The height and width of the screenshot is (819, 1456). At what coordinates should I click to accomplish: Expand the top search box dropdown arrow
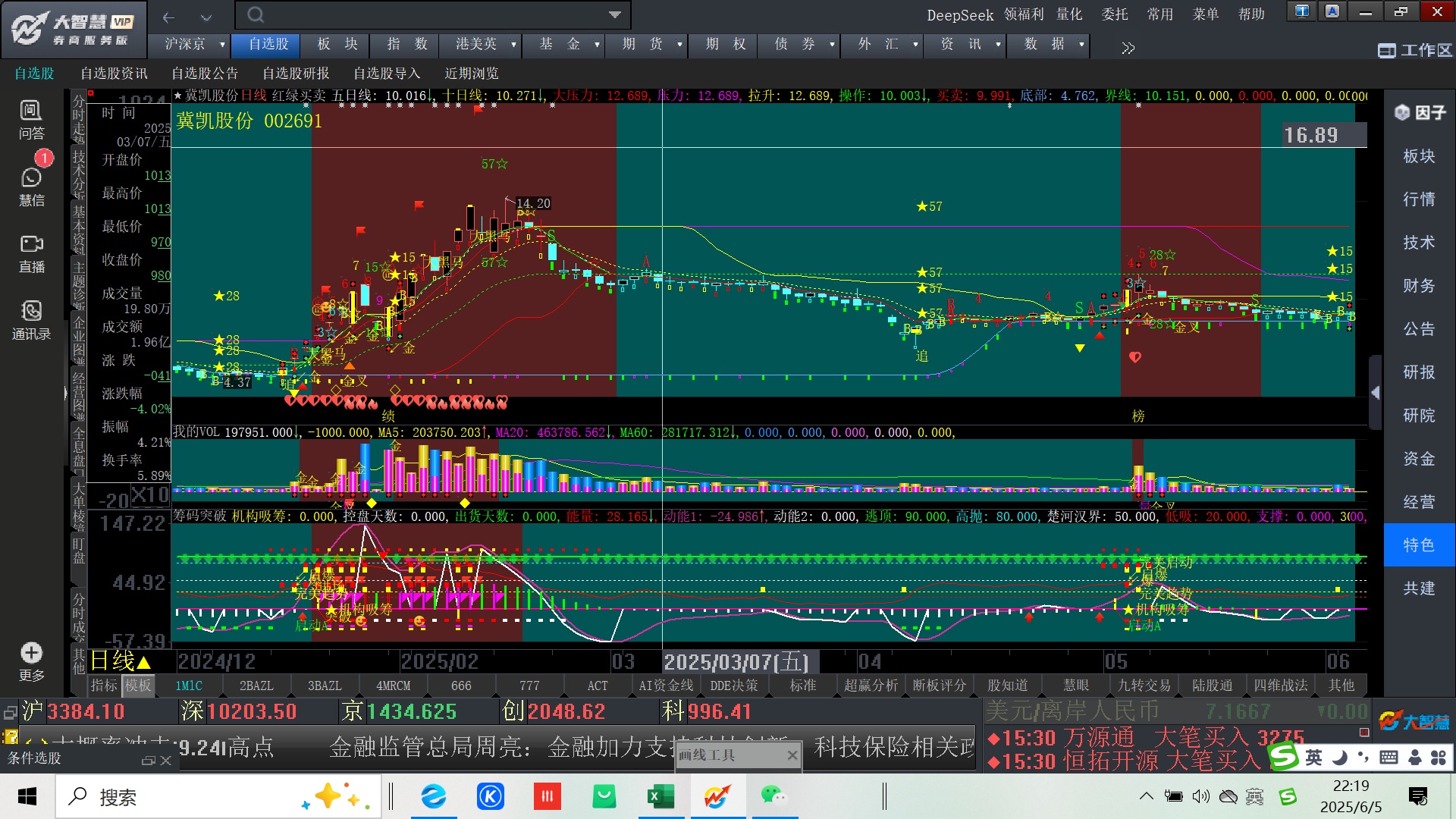coord(615,15)
